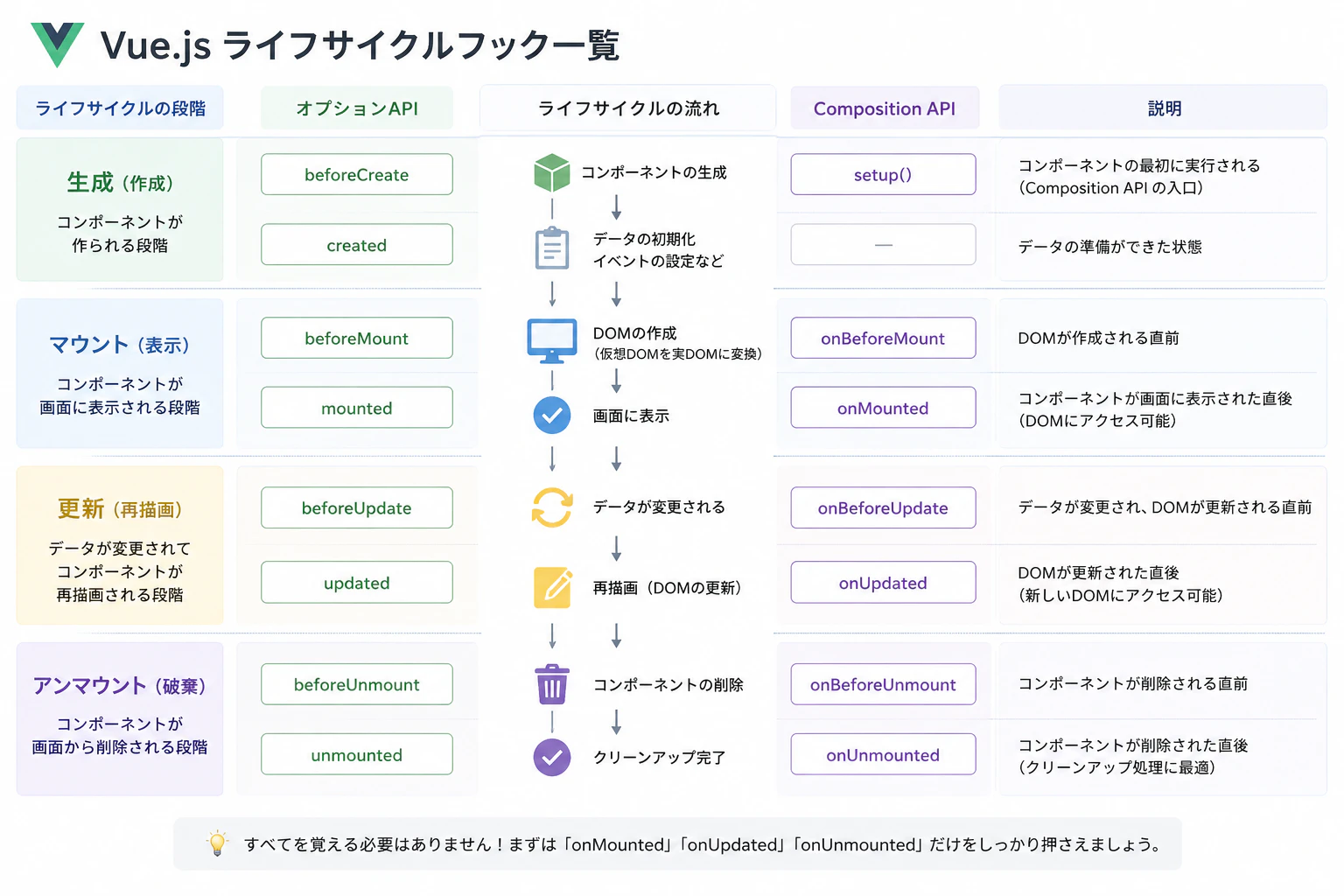The width and height of the screenshot is (1344, 896).
Task: Select the description コンポーネントが画面に表示された直後
Action: coord(1155,398)
